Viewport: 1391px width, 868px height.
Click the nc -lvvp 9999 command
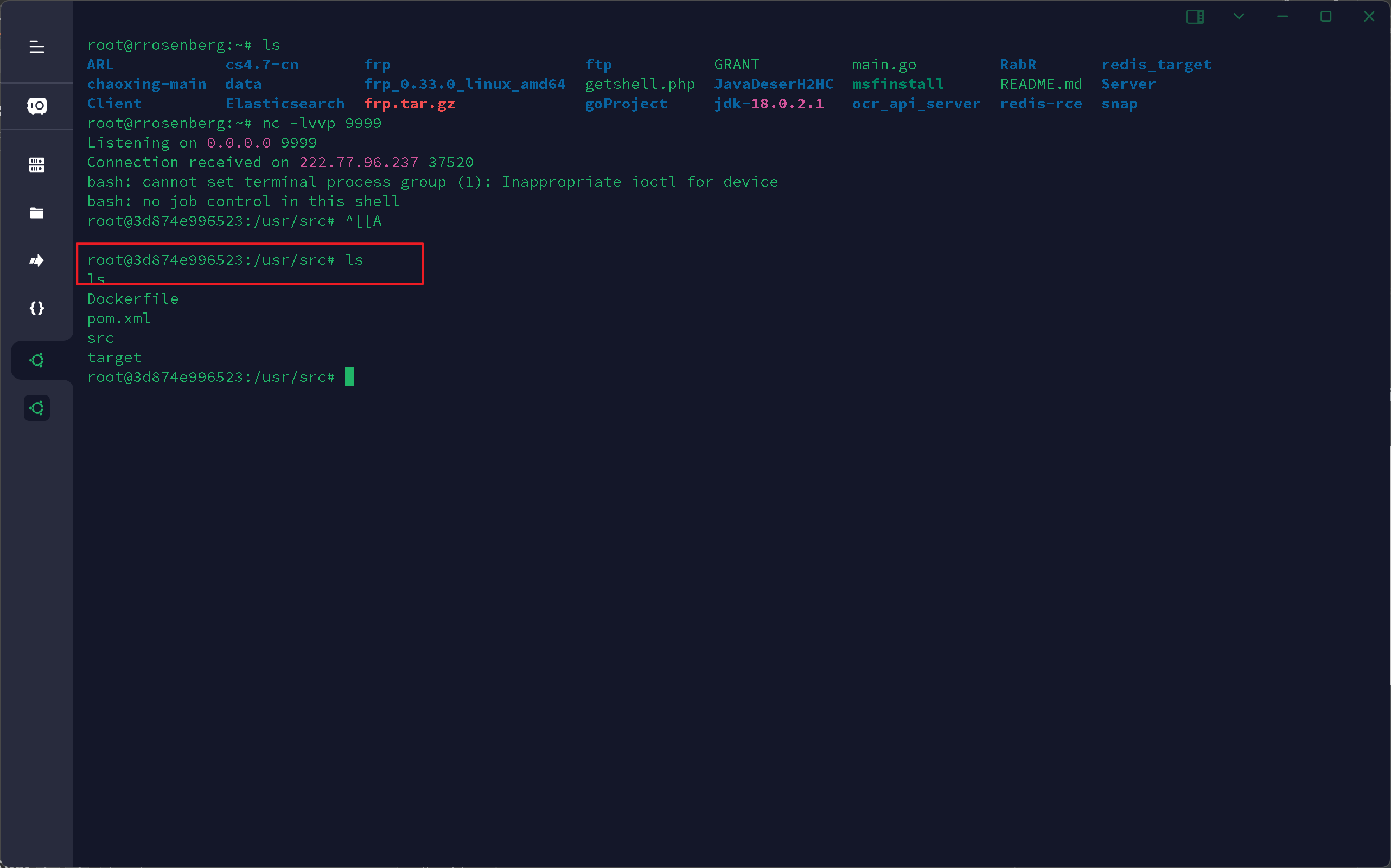tap(322, 124)
